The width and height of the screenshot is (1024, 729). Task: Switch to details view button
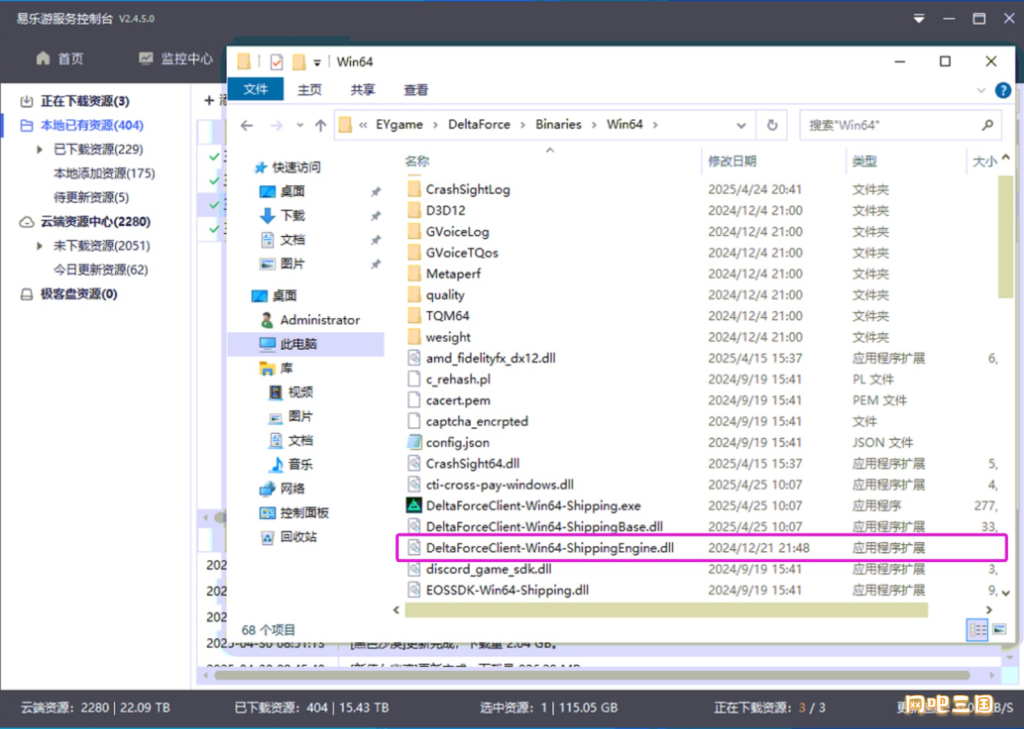coord(977,630)
